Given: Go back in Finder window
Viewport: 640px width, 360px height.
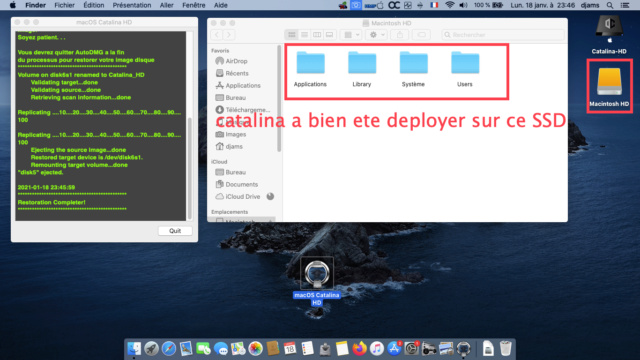Looking at the screenshot, I should point(217,35).
